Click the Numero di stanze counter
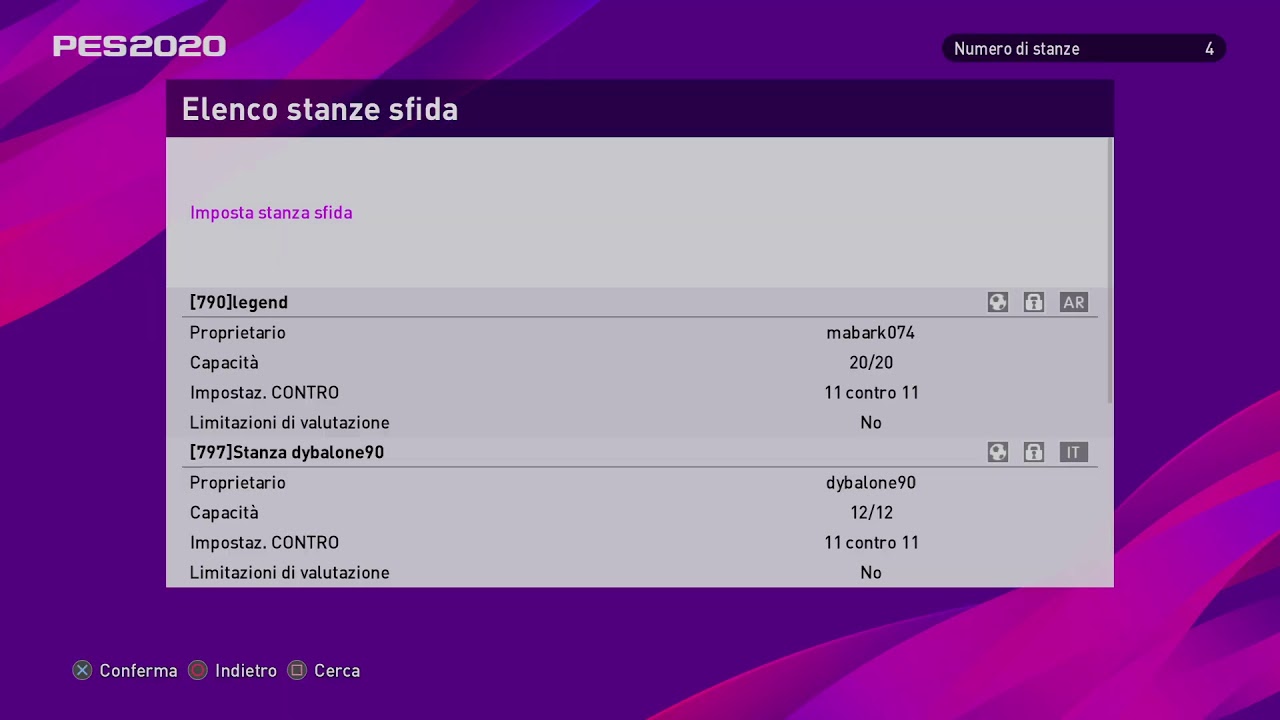The image size is (1280, 720). click(1084, 48)
